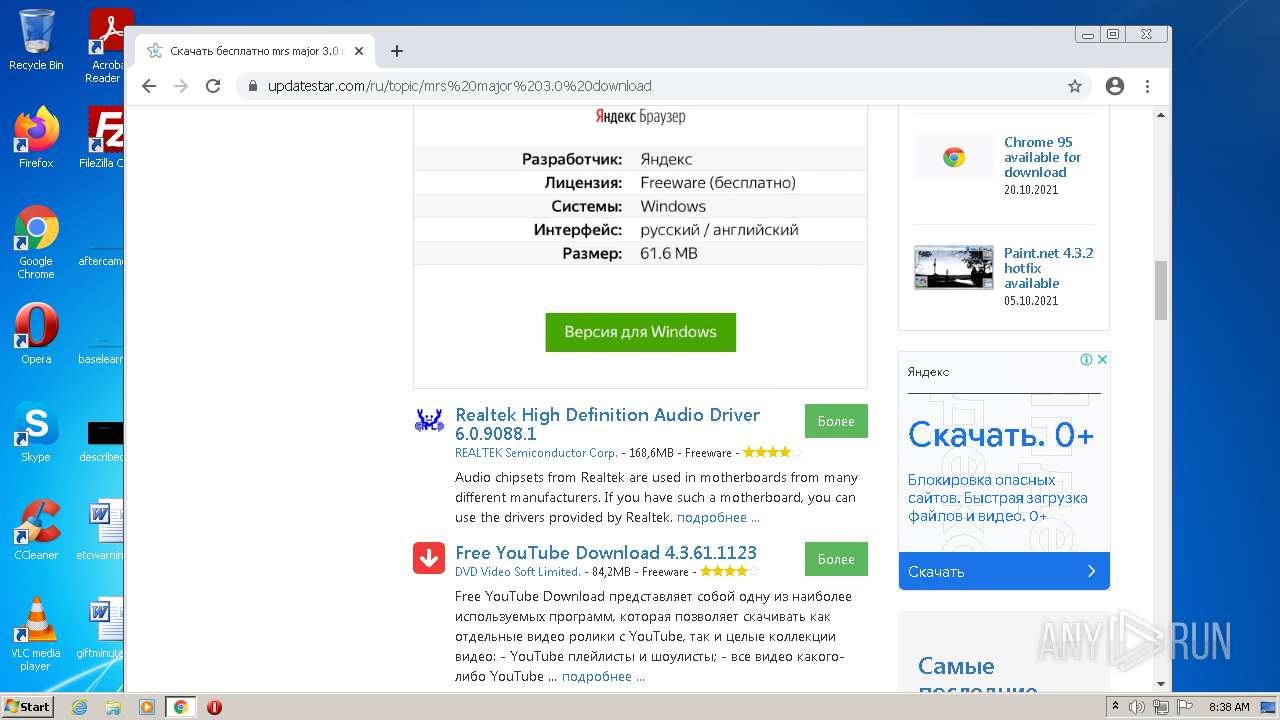This screenshot has height=720, width=1280.
Task: Click the volume speaker tray icon
Action: pos(1137,707)
